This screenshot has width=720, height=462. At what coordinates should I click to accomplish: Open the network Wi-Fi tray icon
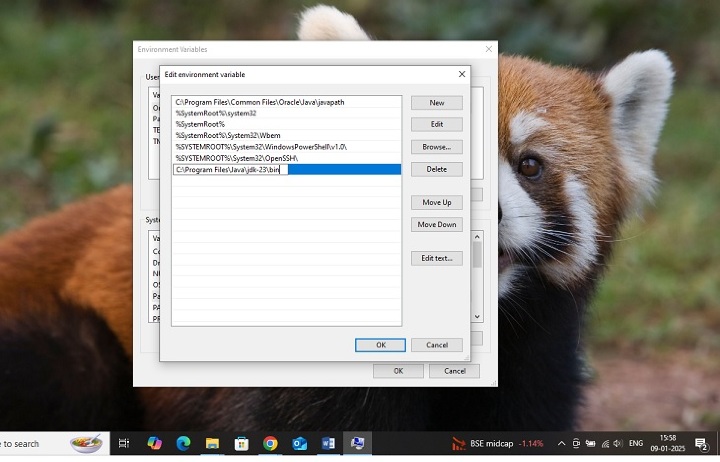point(606,444)
